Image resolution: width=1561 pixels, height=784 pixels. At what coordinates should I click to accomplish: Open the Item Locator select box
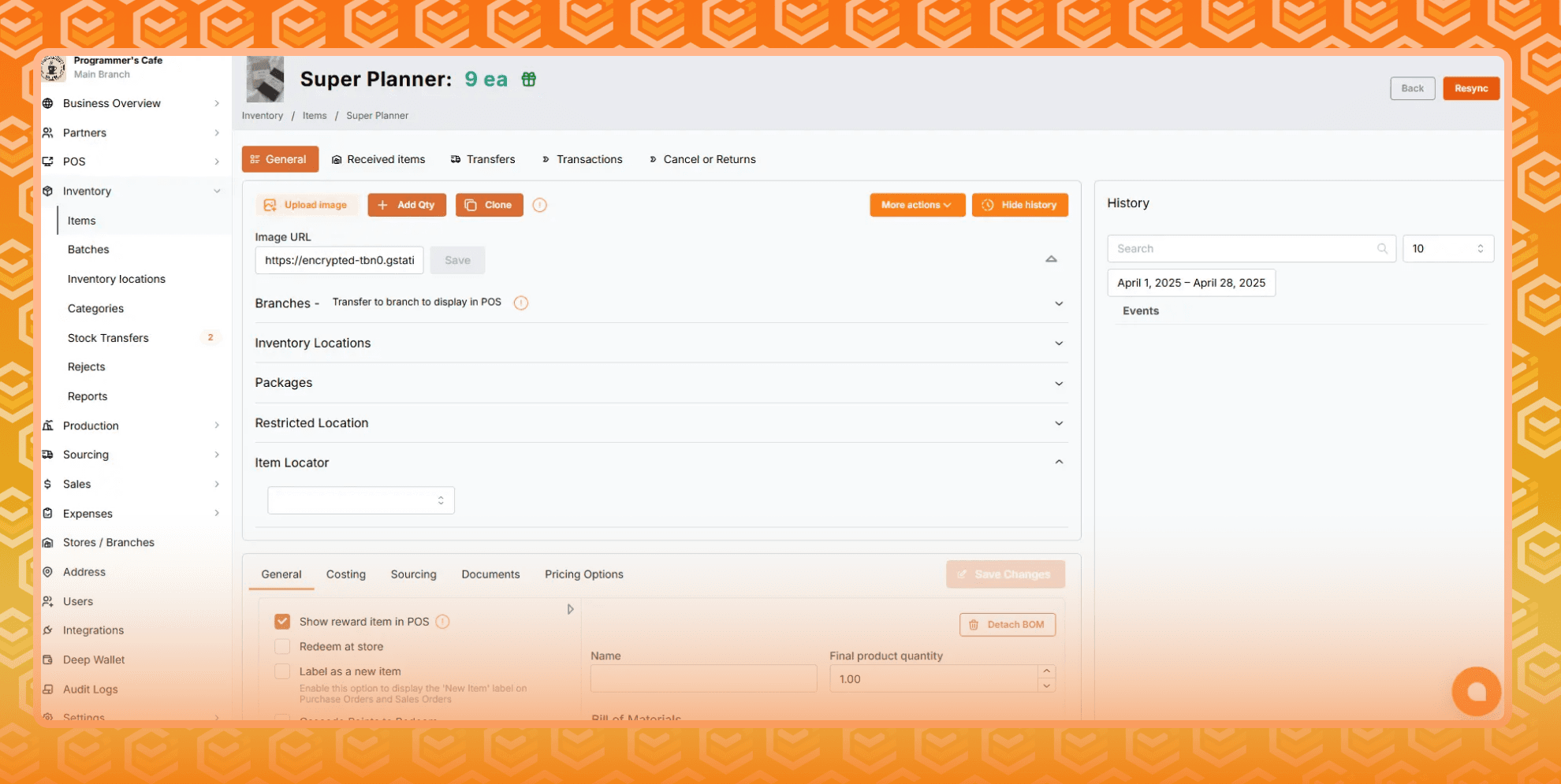pyautogui.click(x=360, y=500)
